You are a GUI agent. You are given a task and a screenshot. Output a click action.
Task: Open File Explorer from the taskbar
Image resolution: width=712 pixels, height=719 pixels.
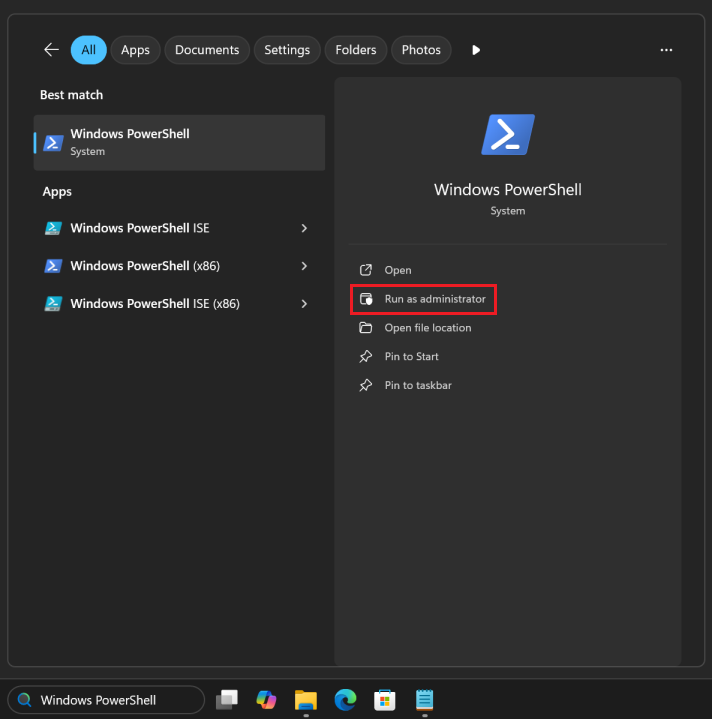tap(306, 700)
